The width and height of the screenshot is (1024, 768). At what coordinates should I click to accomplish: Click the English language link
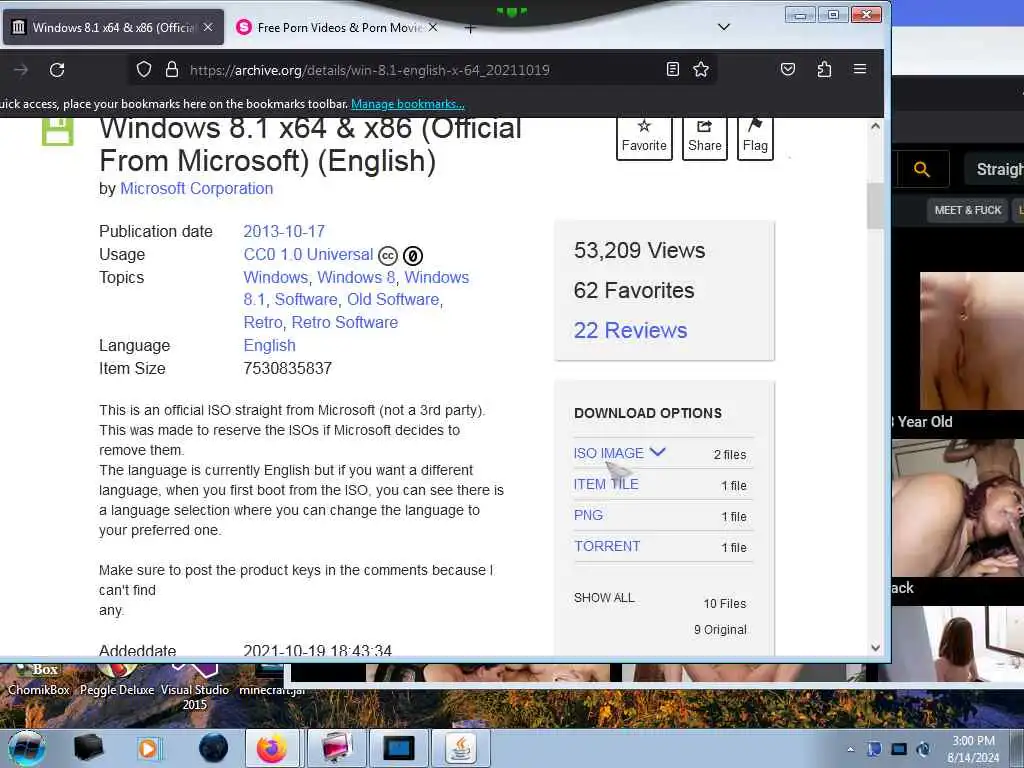click(269, 345)
